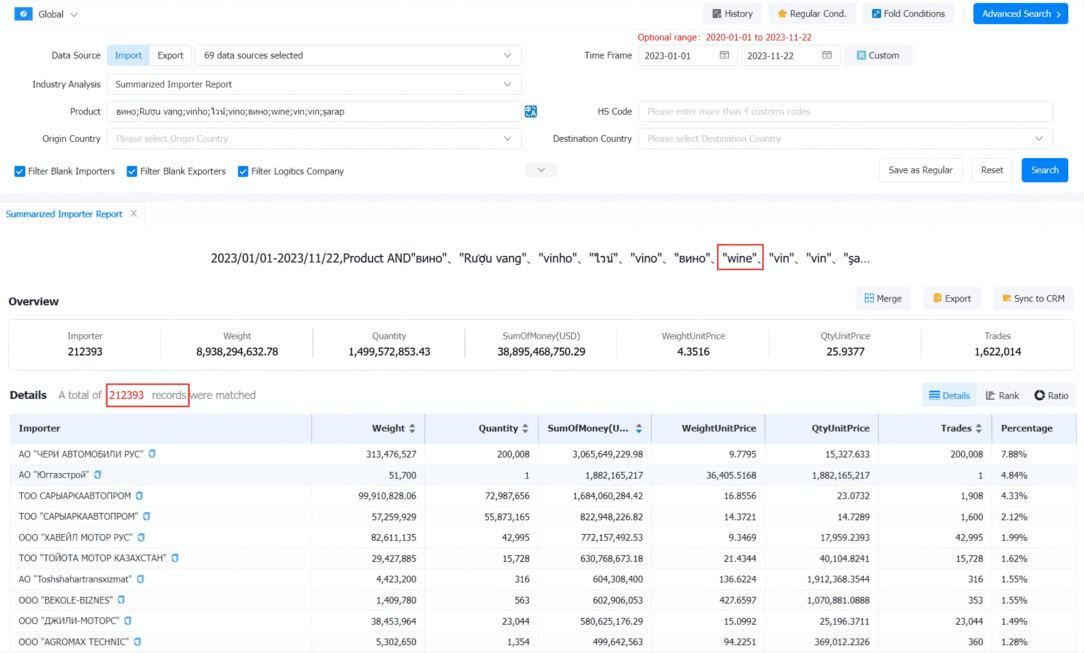Show the Ratio chart view

tap(1051, 395)
